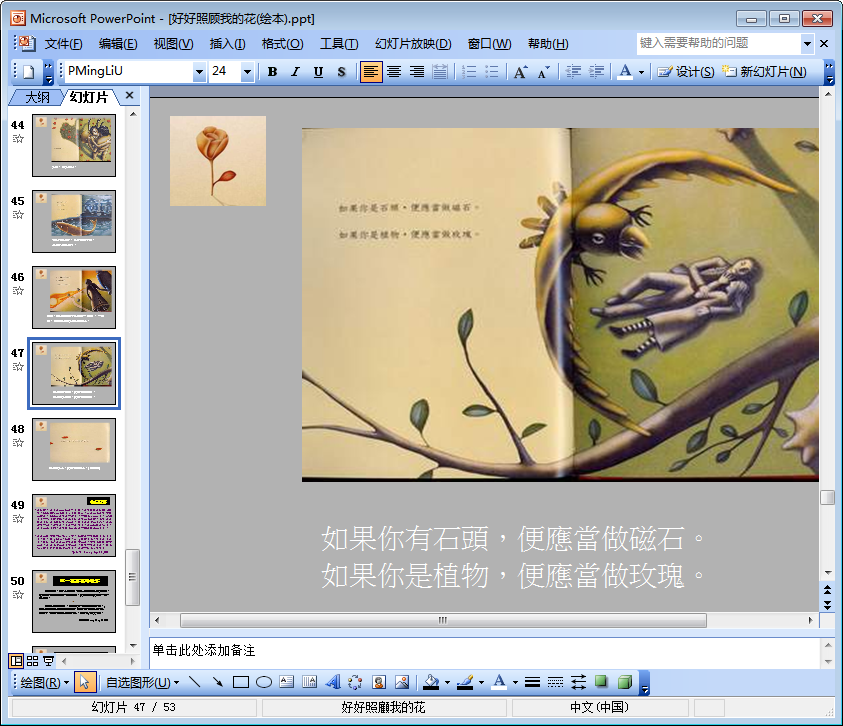Click the Bold formatting button
The width and height of the screenshot is (843, 726).
273,72
